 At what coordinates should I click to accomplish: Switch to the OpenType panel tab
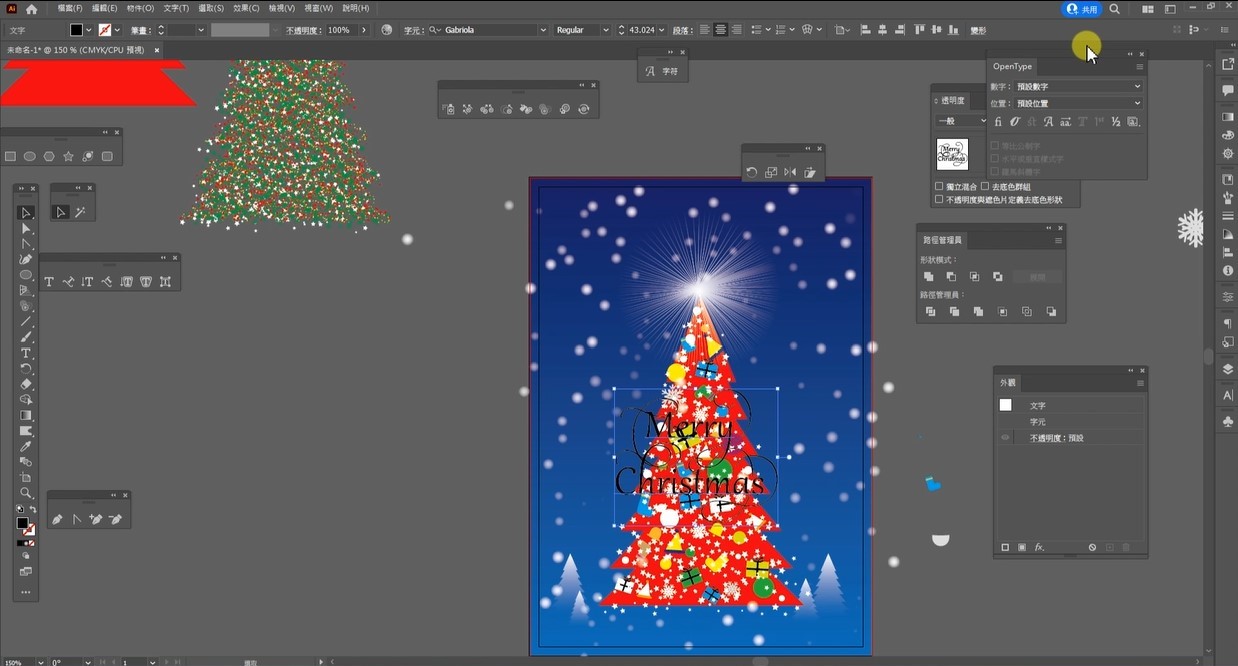[x=1012, y=67]
